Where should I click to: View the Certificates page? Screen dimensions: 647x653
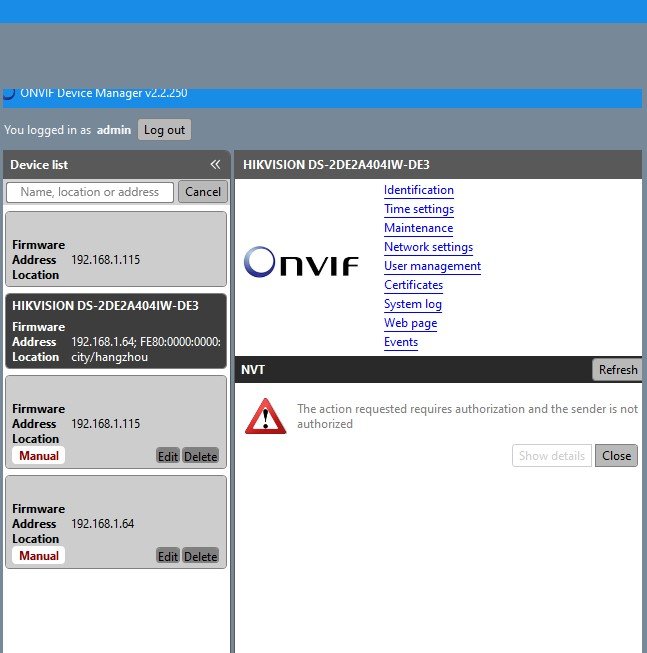tap(413, 285)
